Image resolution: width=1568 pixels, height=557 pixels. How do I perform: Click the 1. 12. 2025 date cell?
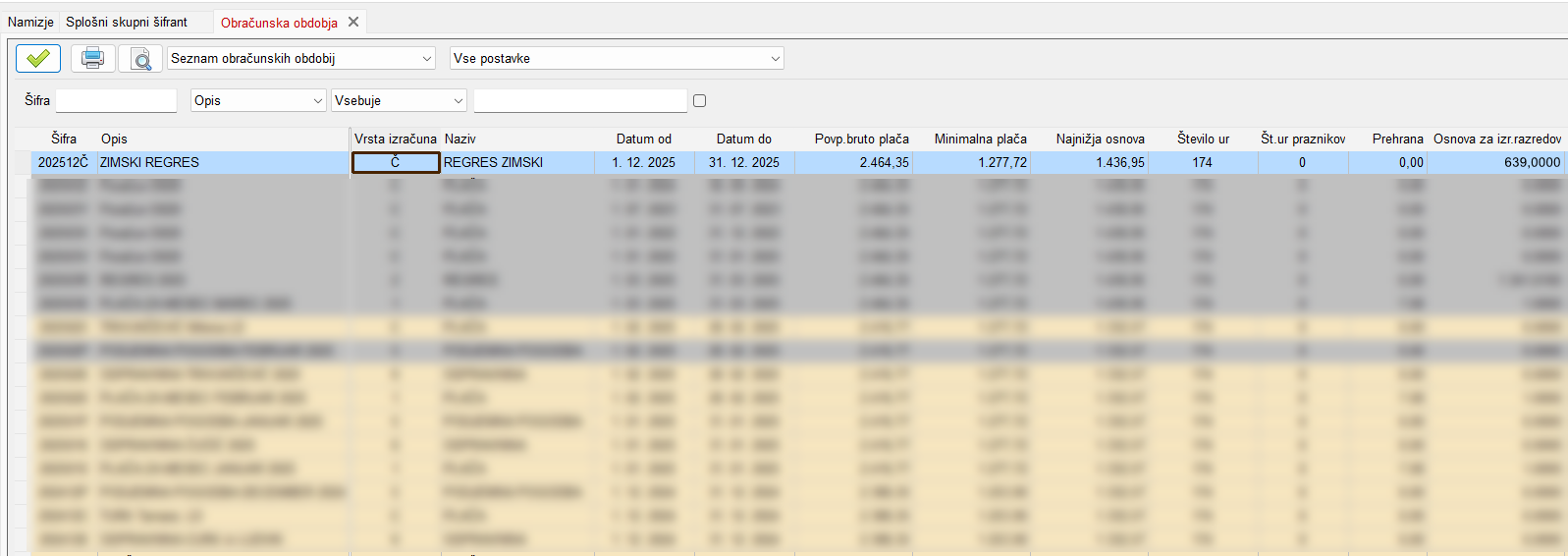pyautogui.click(x=644, y=162)
